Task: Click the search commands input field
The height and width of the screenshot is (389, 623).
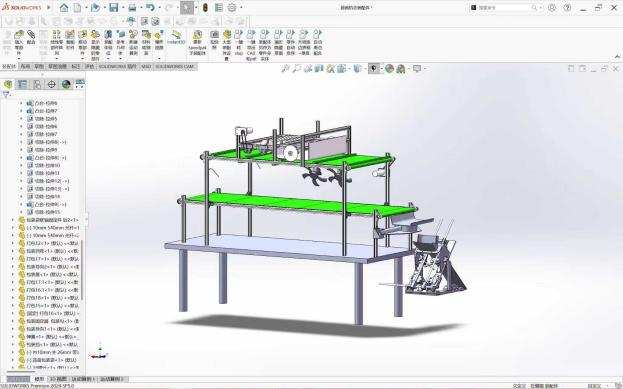Action: [504, 8]
